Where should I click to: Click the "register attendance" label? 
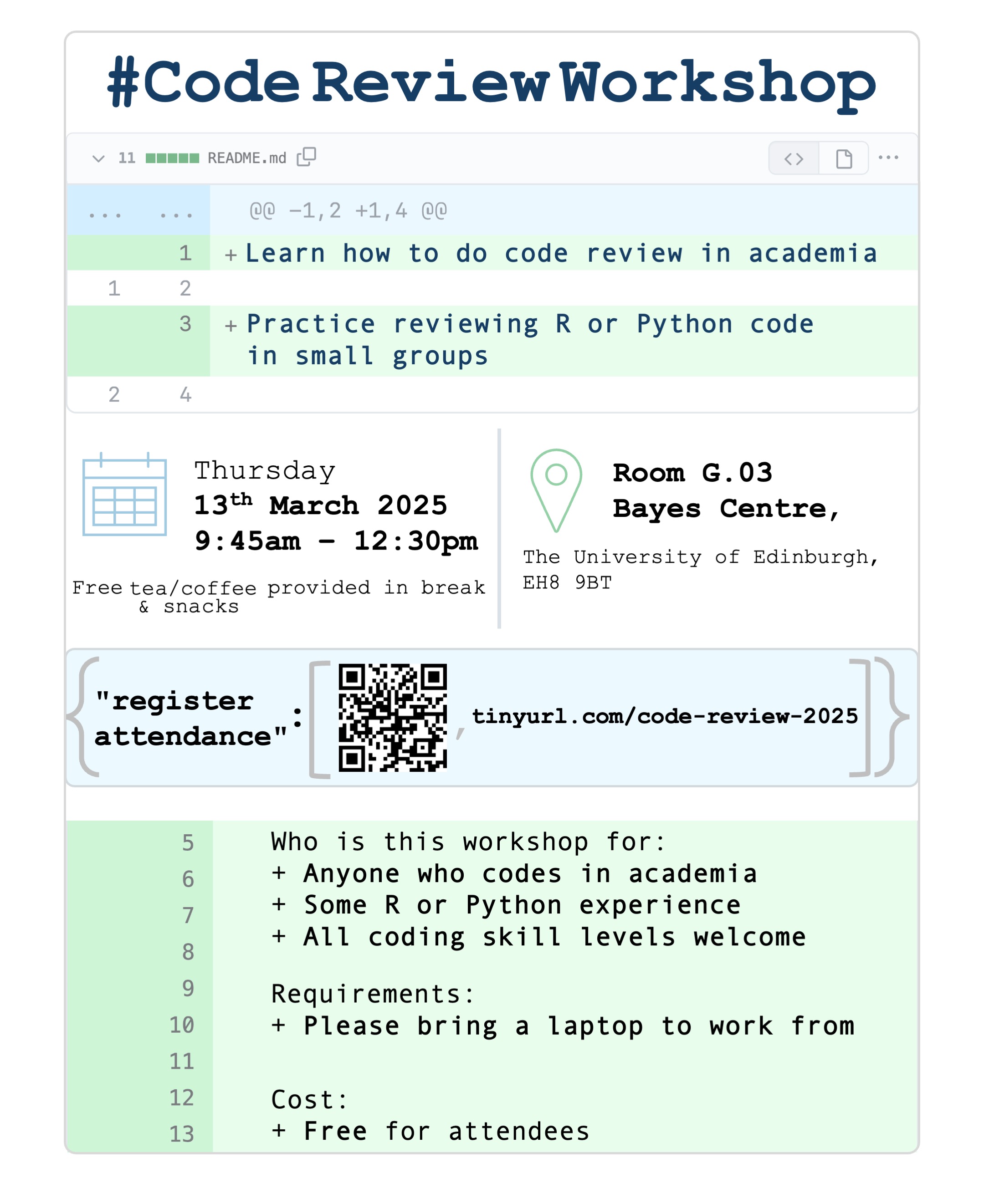tap(191, 719)
